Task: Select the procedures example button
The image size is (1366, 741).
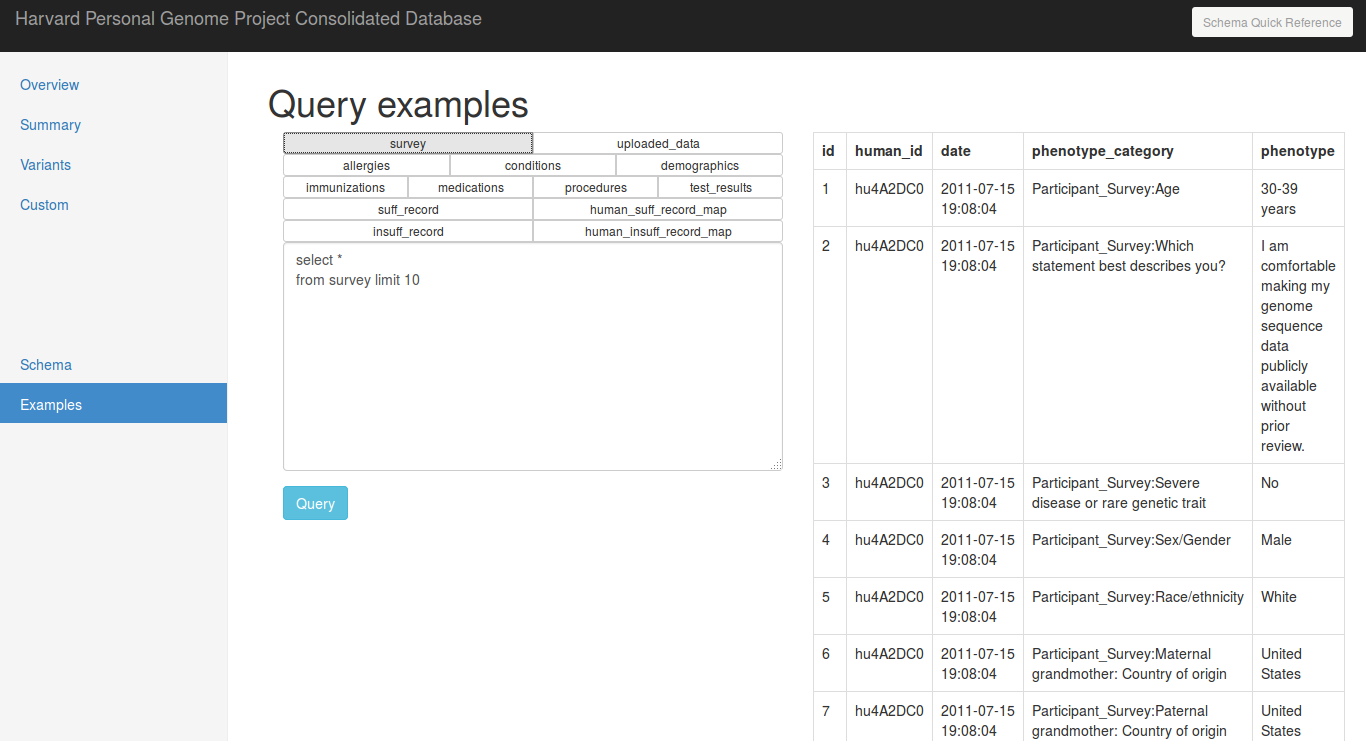Action: [x=596, y=188]
